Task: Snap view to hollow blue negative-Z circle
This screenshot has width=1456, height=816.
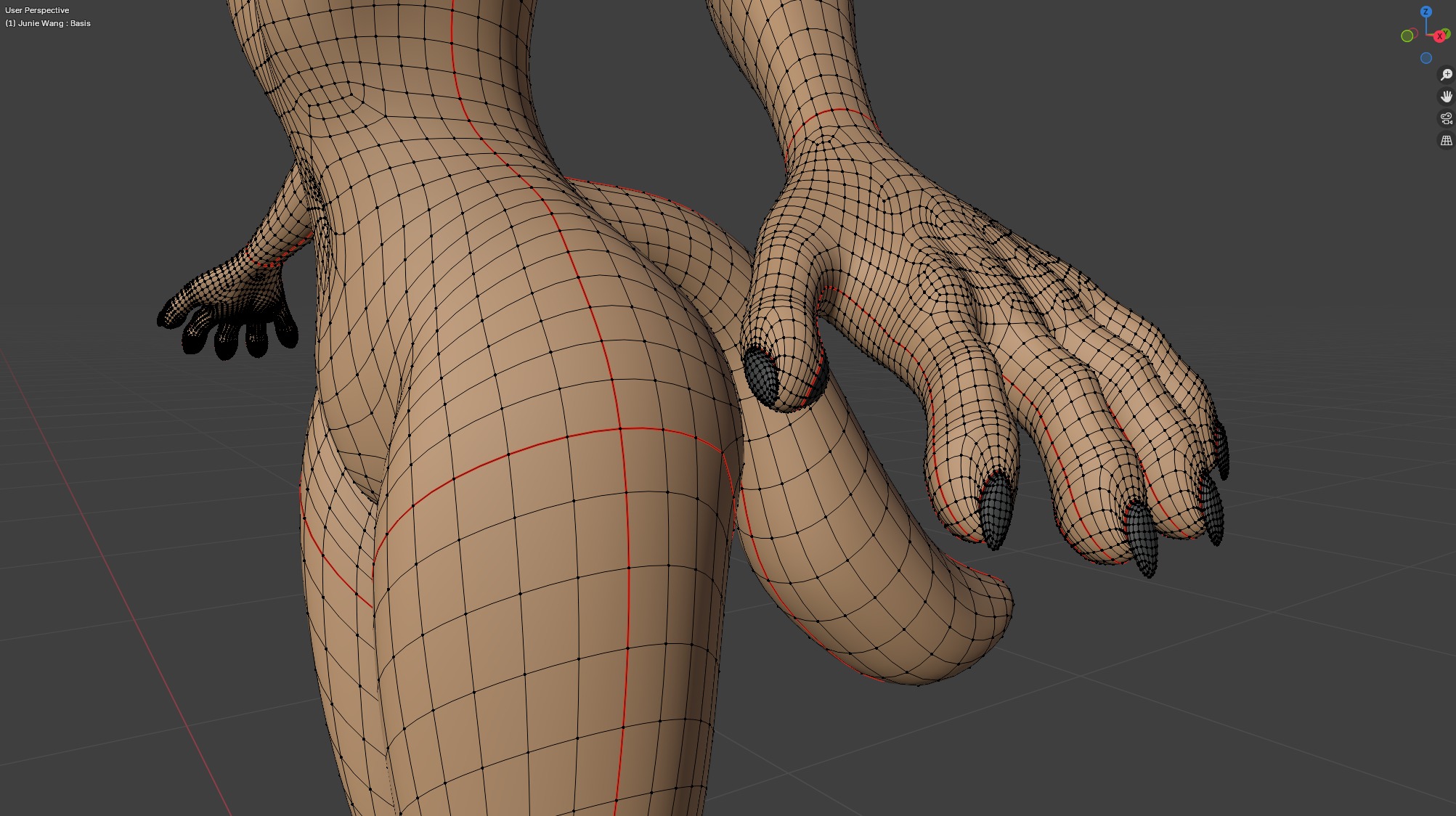Action: (x=1426, y=58)
